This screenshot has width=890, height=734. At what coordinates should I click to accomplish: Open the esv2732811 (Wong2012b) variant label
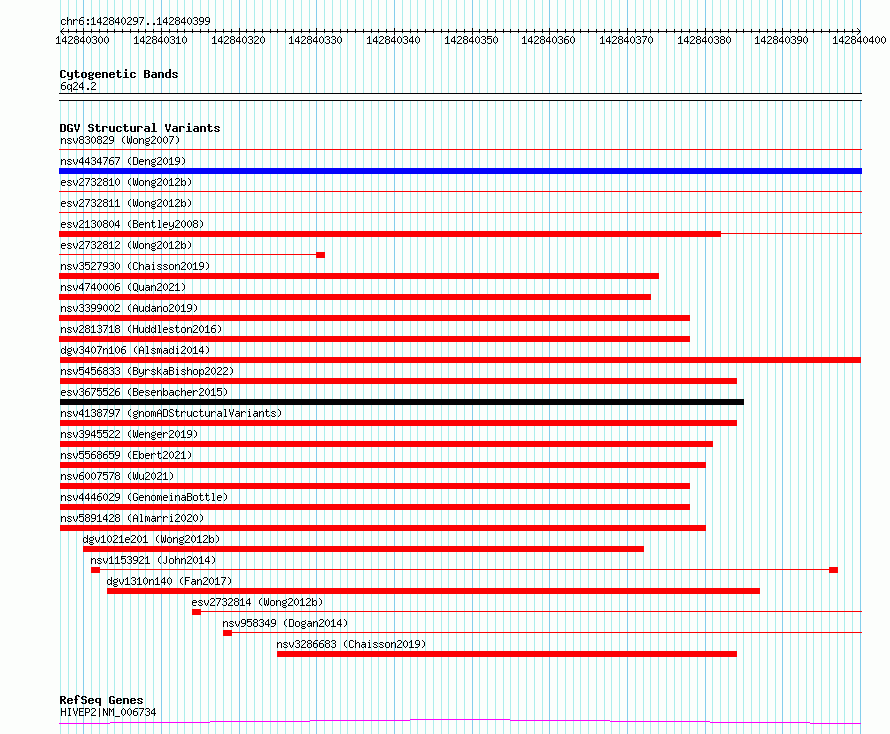coord(126,203)
